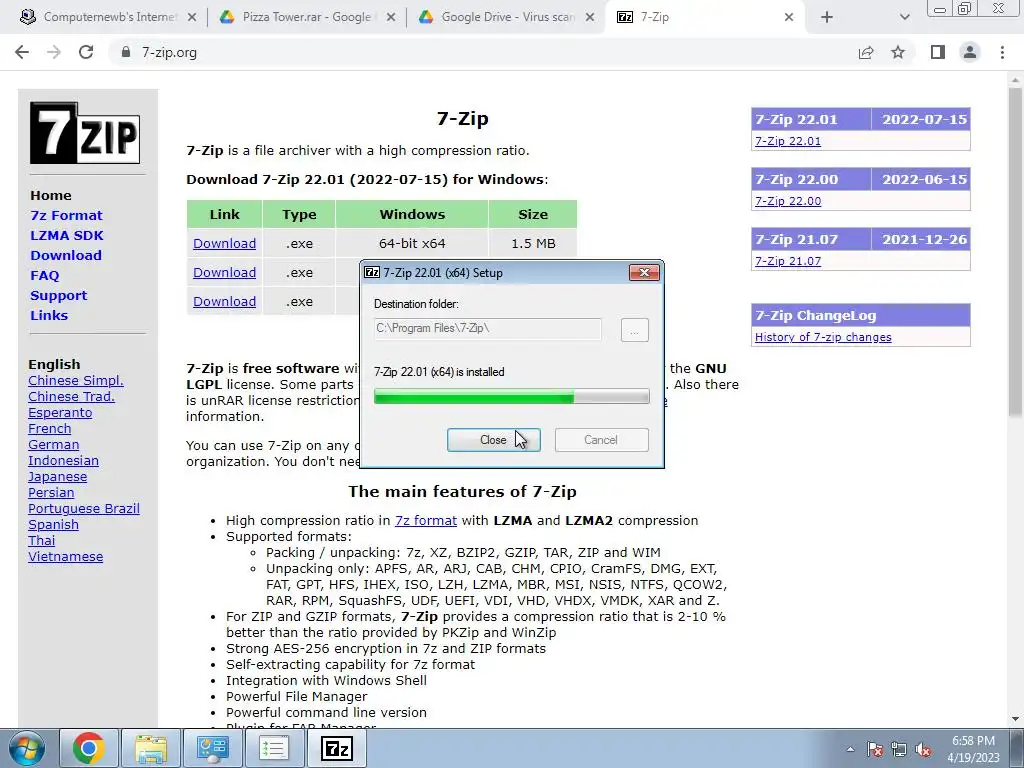Open Chrome side panel icon
This screenshot has width=1024, height=768.
click(938, 52)
